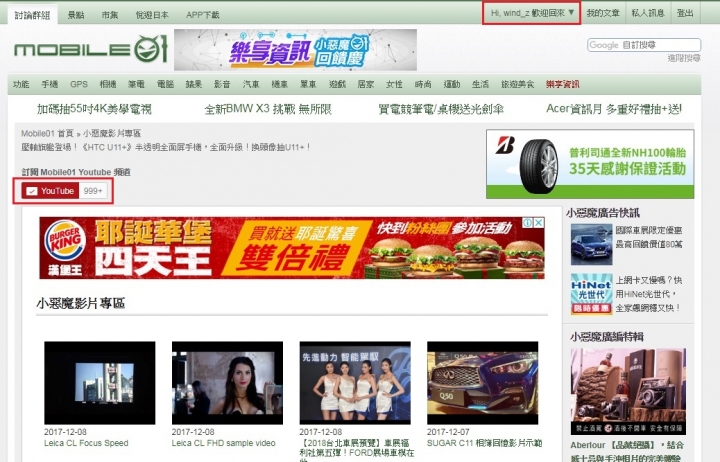Click the 樂享資訊 小惡魔回饋慶 banner
The height and width of the screenshot is (462, 720).
pyautogui.click(x=295, y=50)
